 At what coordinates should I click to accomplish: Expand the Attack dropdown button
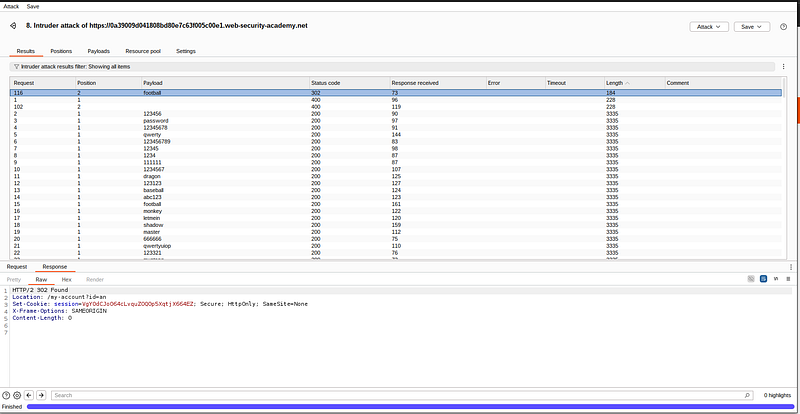pyautogui.click(x=709, y=27)
